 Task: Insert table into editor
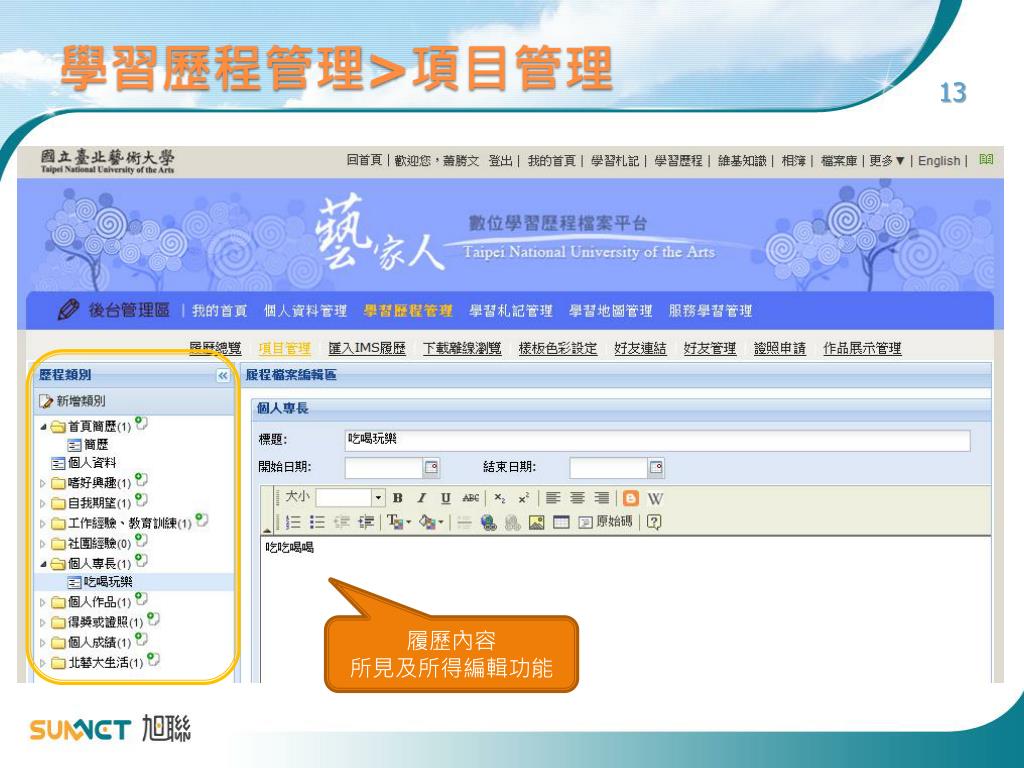click(561, 522)
